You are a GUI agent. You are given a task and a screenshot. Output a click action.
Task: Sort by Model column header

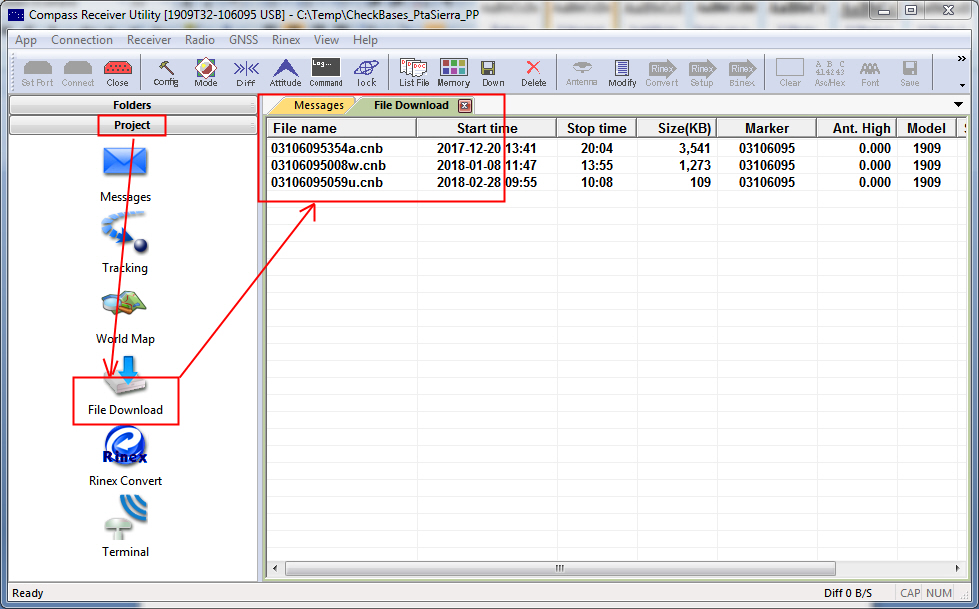(x=927, y=128)
